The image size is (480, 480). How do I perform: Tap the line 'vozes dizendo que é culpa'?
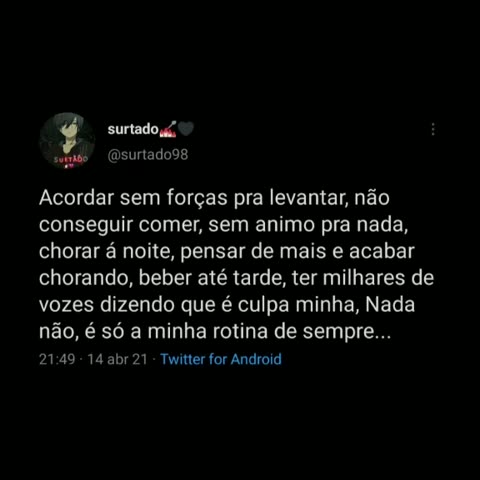227,305
